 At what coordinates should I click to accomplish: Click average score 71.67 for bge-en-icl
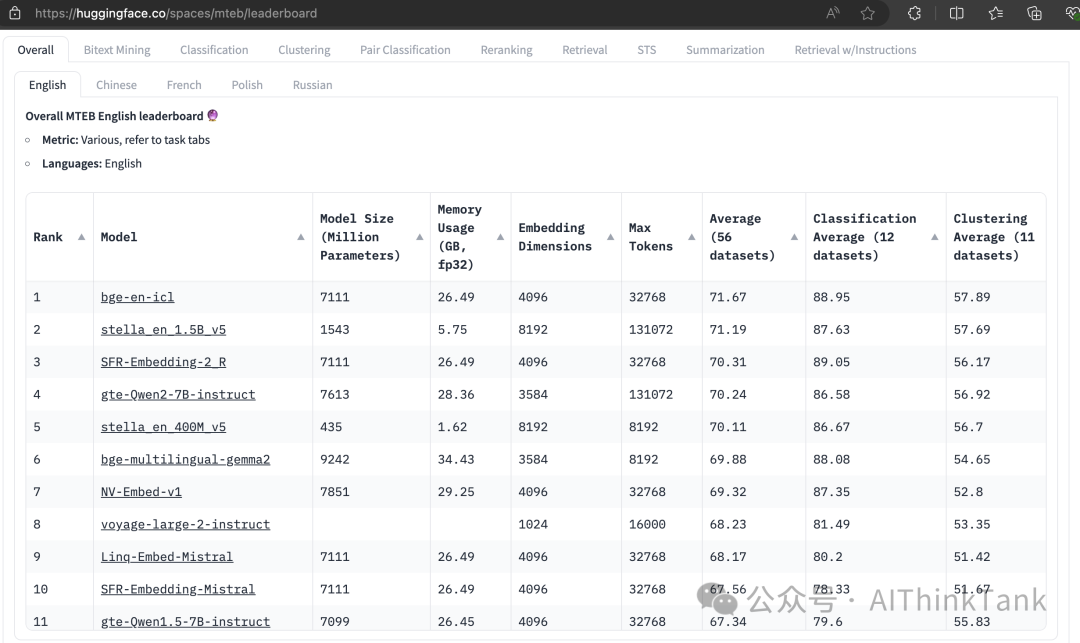(728, 297)
